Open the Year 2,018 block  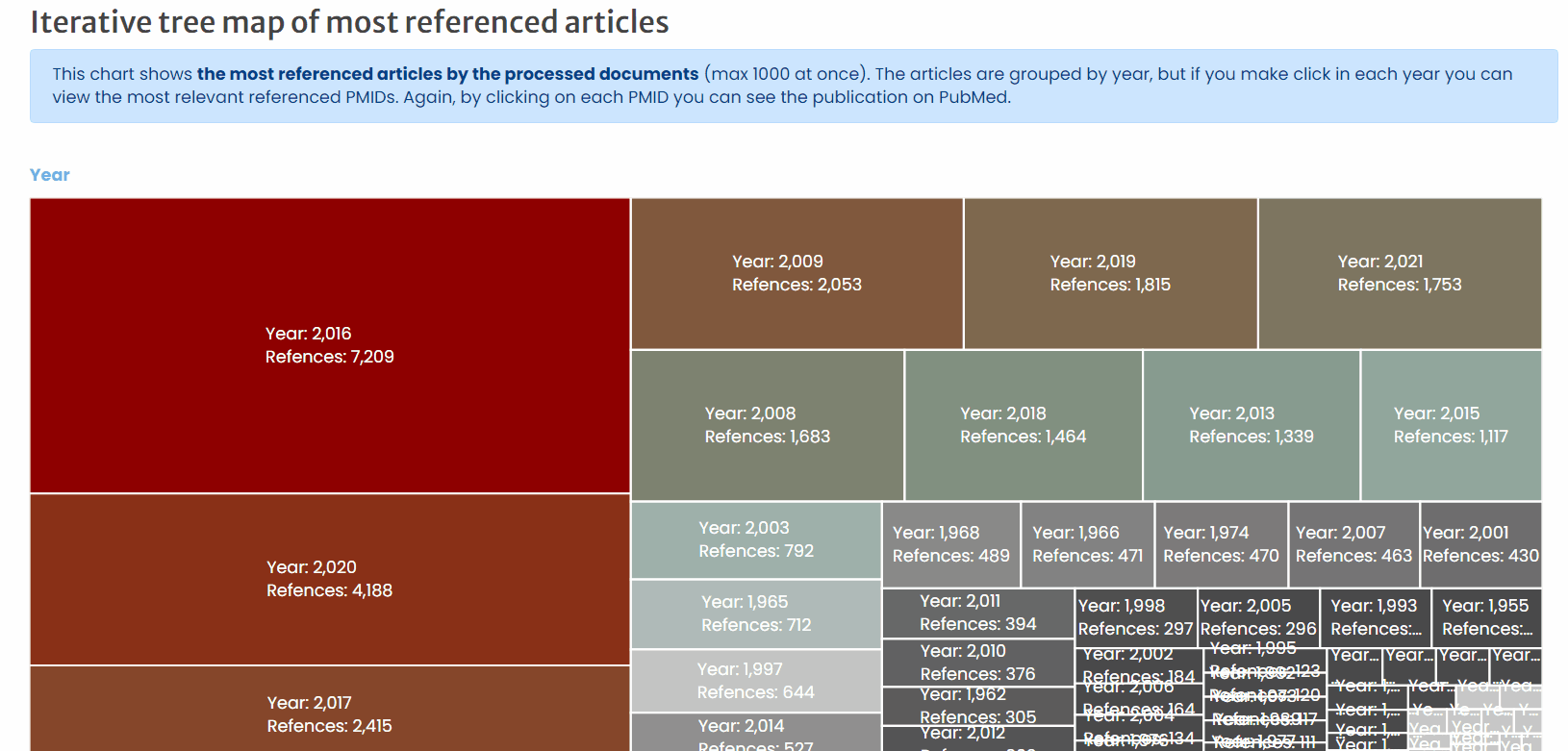(x=1024, y=425)
